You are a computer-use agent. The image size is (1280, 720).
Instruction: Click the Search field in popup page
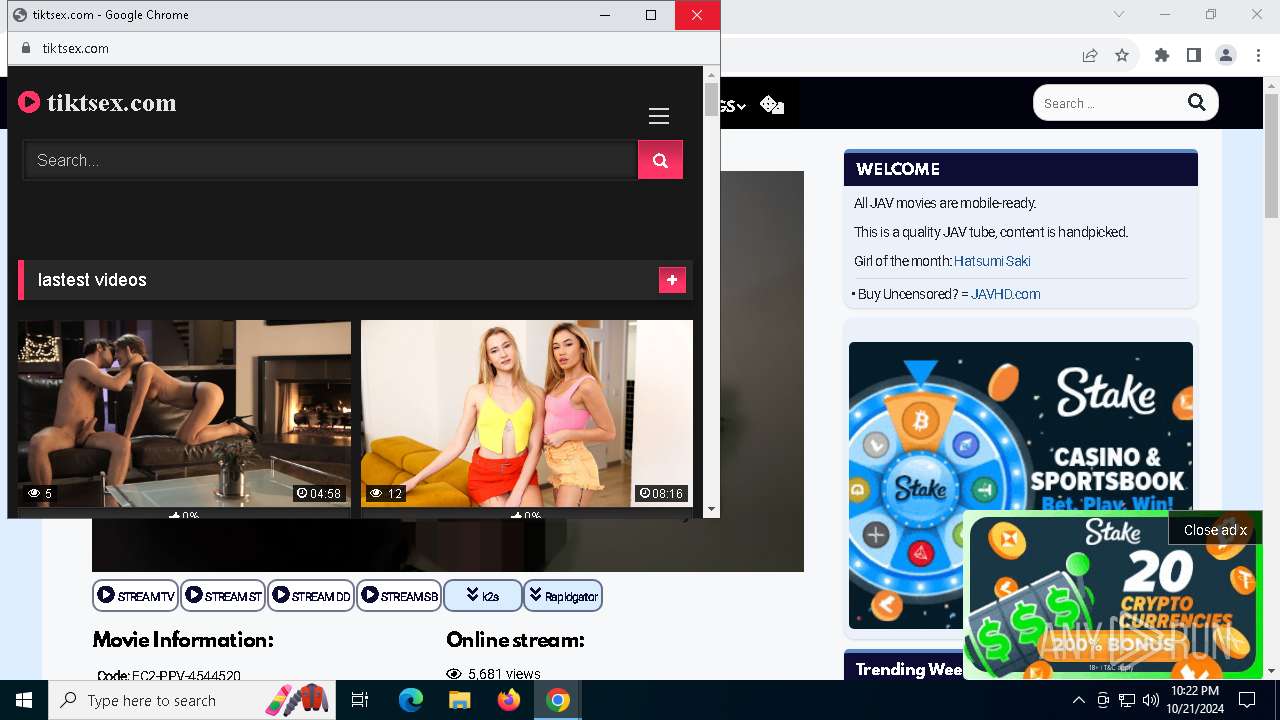click(331, 160)
